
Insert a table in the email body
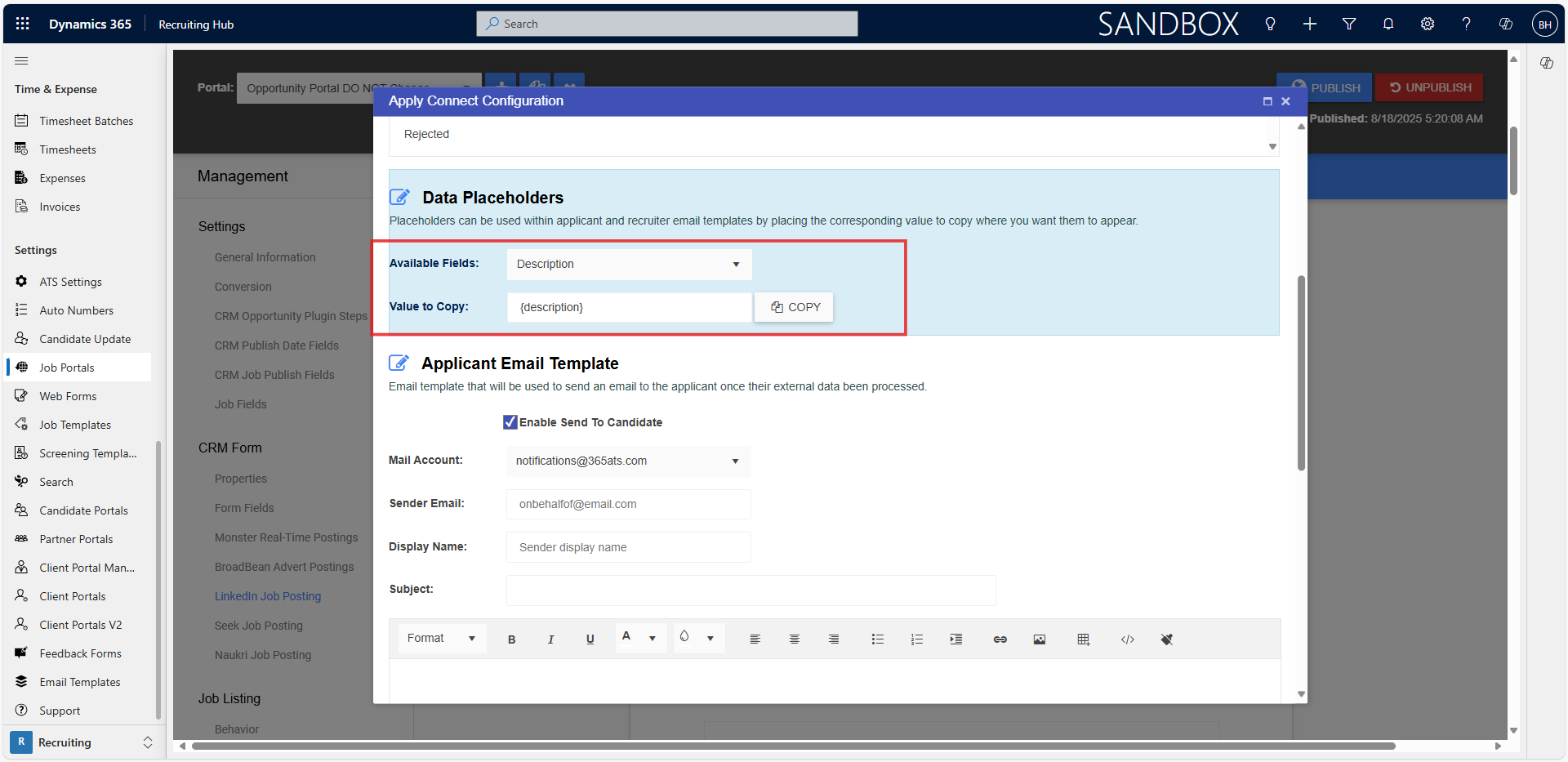point(1083,639)
